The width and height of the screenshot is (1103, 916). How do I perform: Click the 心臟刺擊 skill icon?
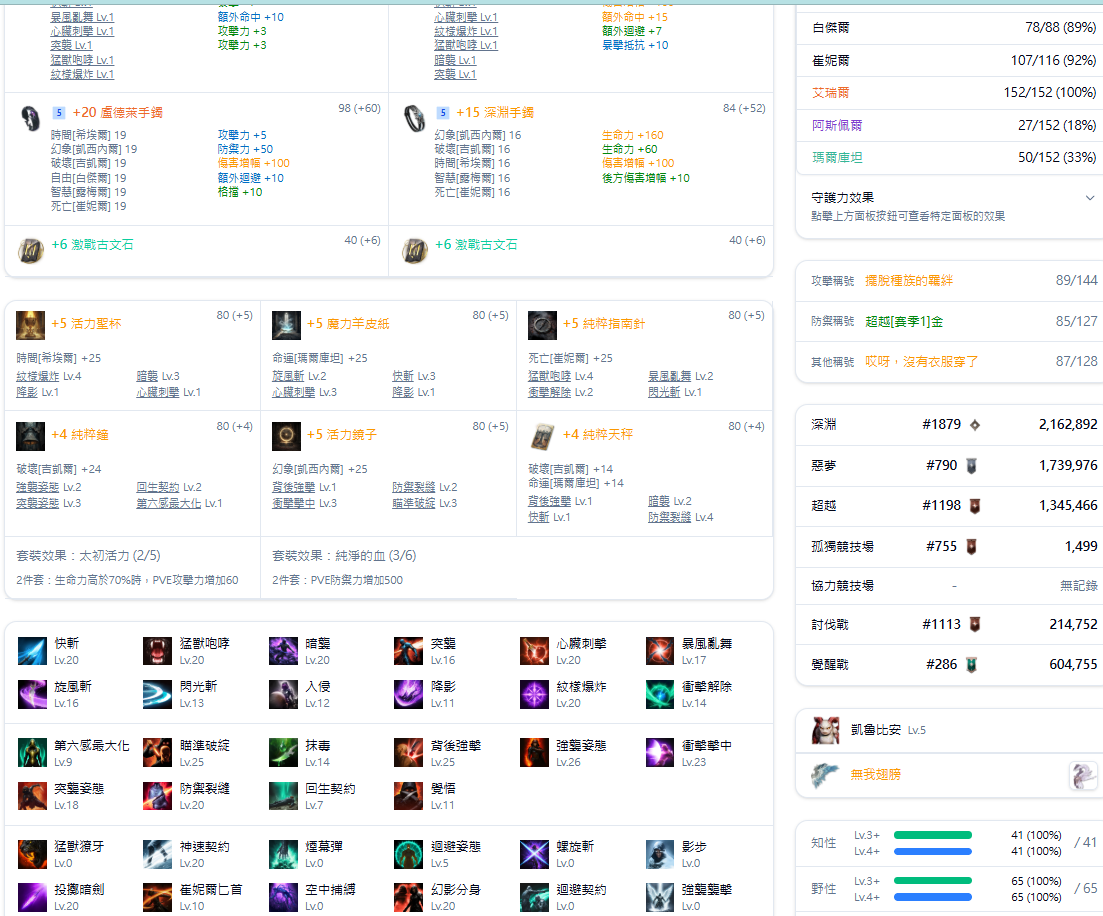click(x=534, y=651)
